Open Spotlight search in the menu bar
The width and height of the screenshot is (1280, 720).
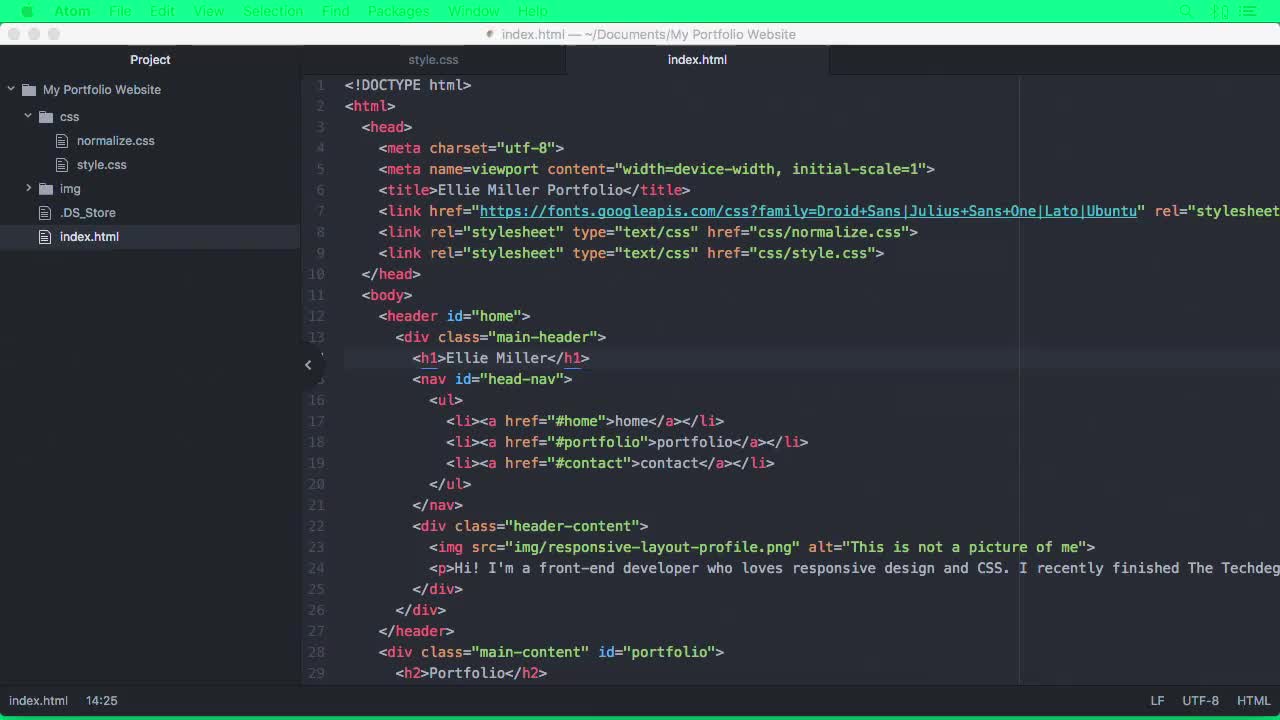tap(1185, 11)
